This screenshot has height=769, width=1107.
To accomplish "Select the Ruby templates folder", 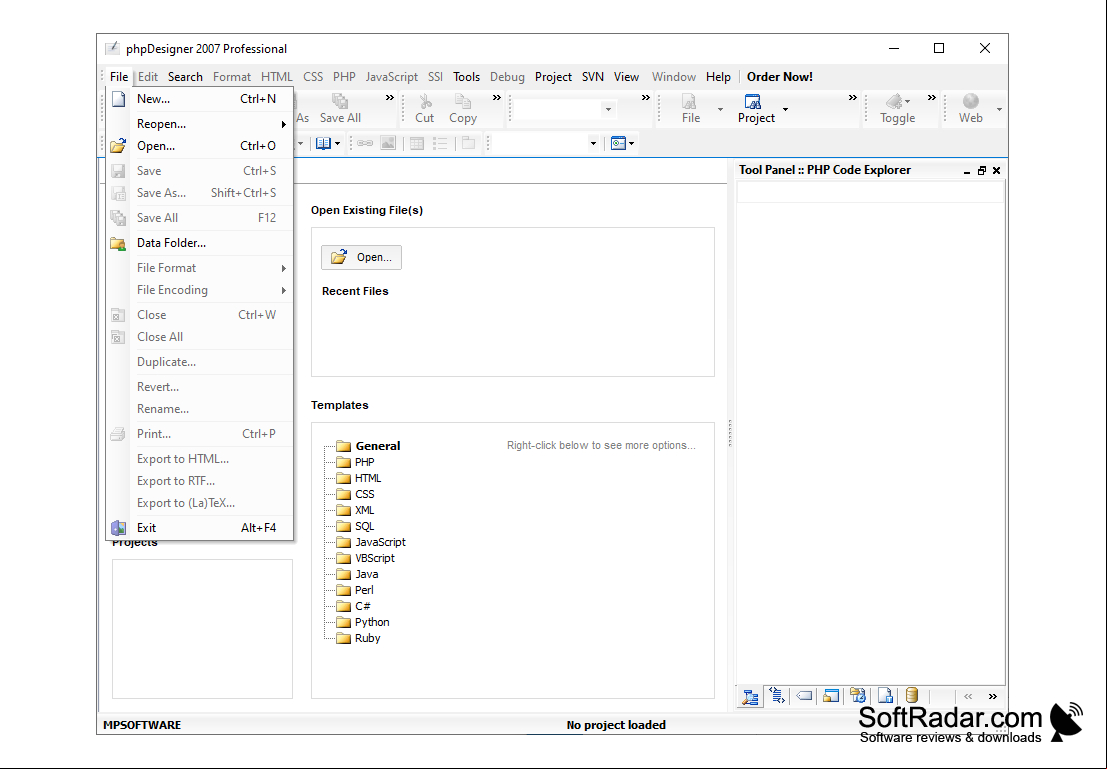I will [358, 638].
